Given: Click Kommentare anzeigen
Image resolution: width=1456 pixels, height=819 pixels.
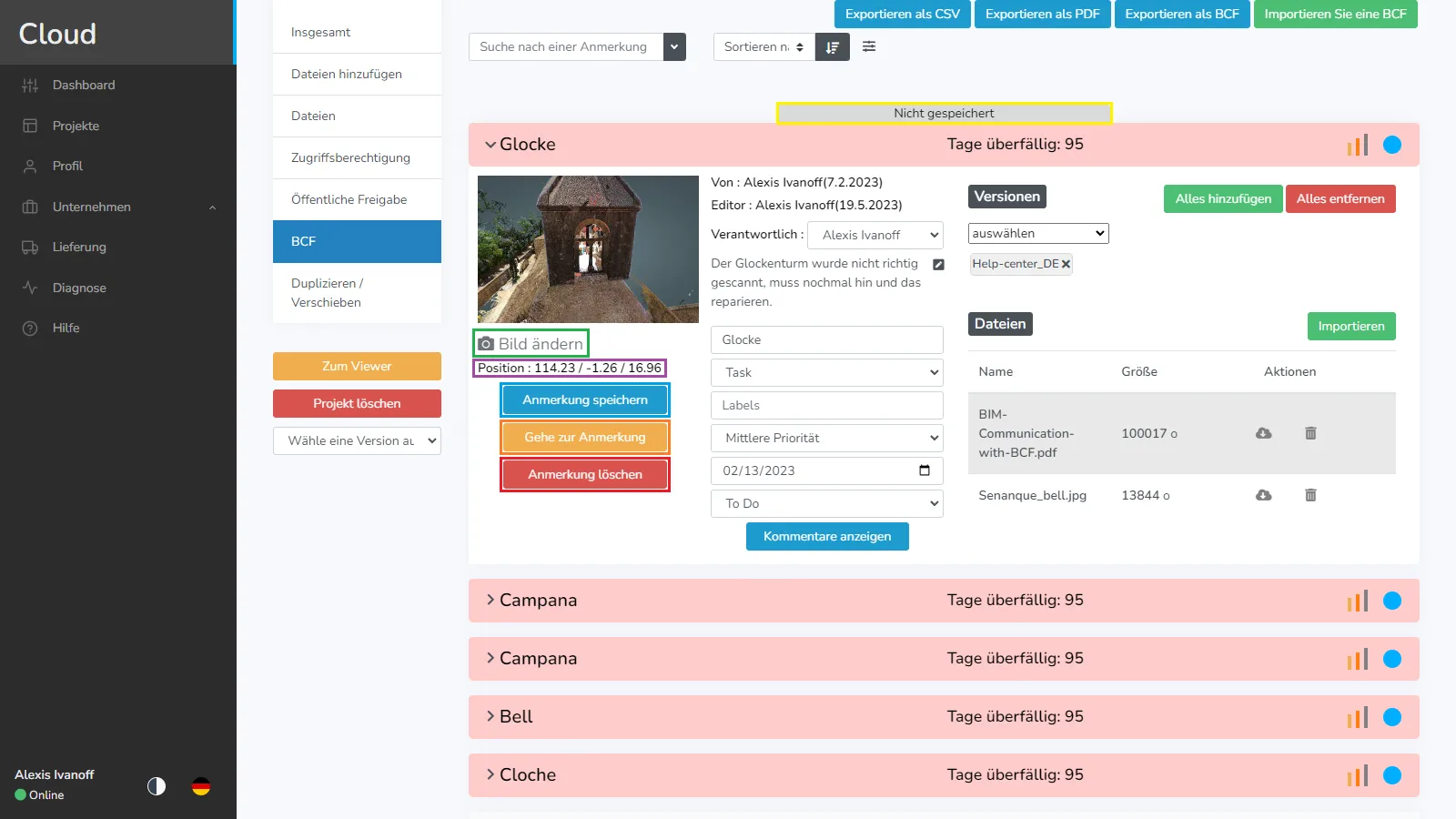Looking at the screenshot, I should click(x=827, y=536).
